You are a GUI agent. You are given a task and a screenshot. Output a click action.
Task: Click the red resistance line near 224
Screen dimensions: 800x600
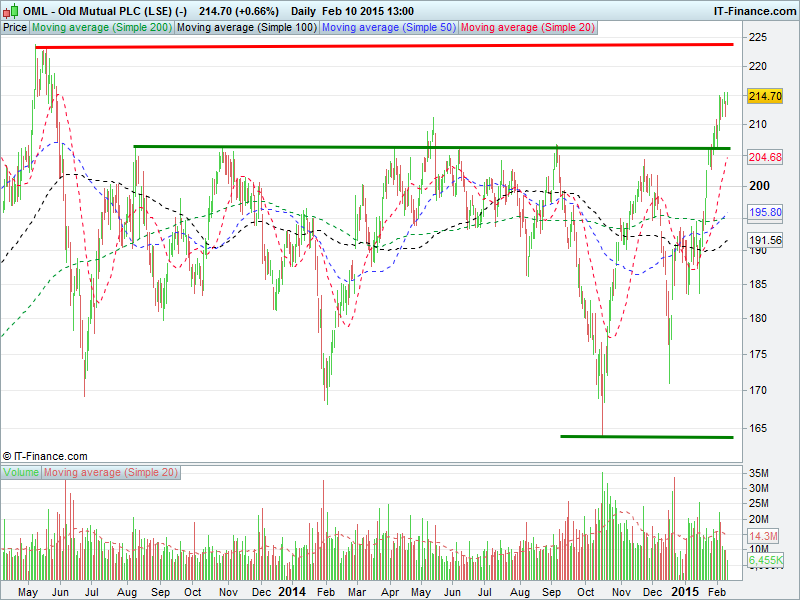(x=384, y=46)
